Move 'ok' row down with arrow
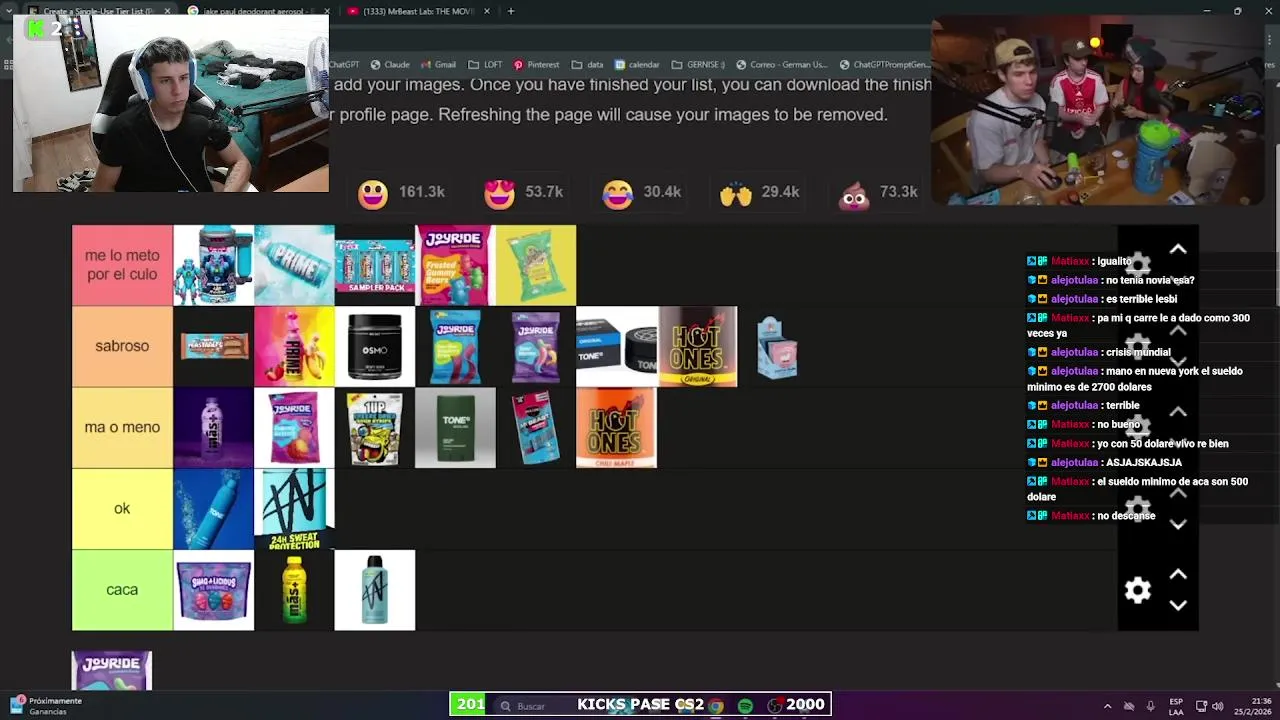The width and height of the screenshot is (1280, 720). point(1178,524)
